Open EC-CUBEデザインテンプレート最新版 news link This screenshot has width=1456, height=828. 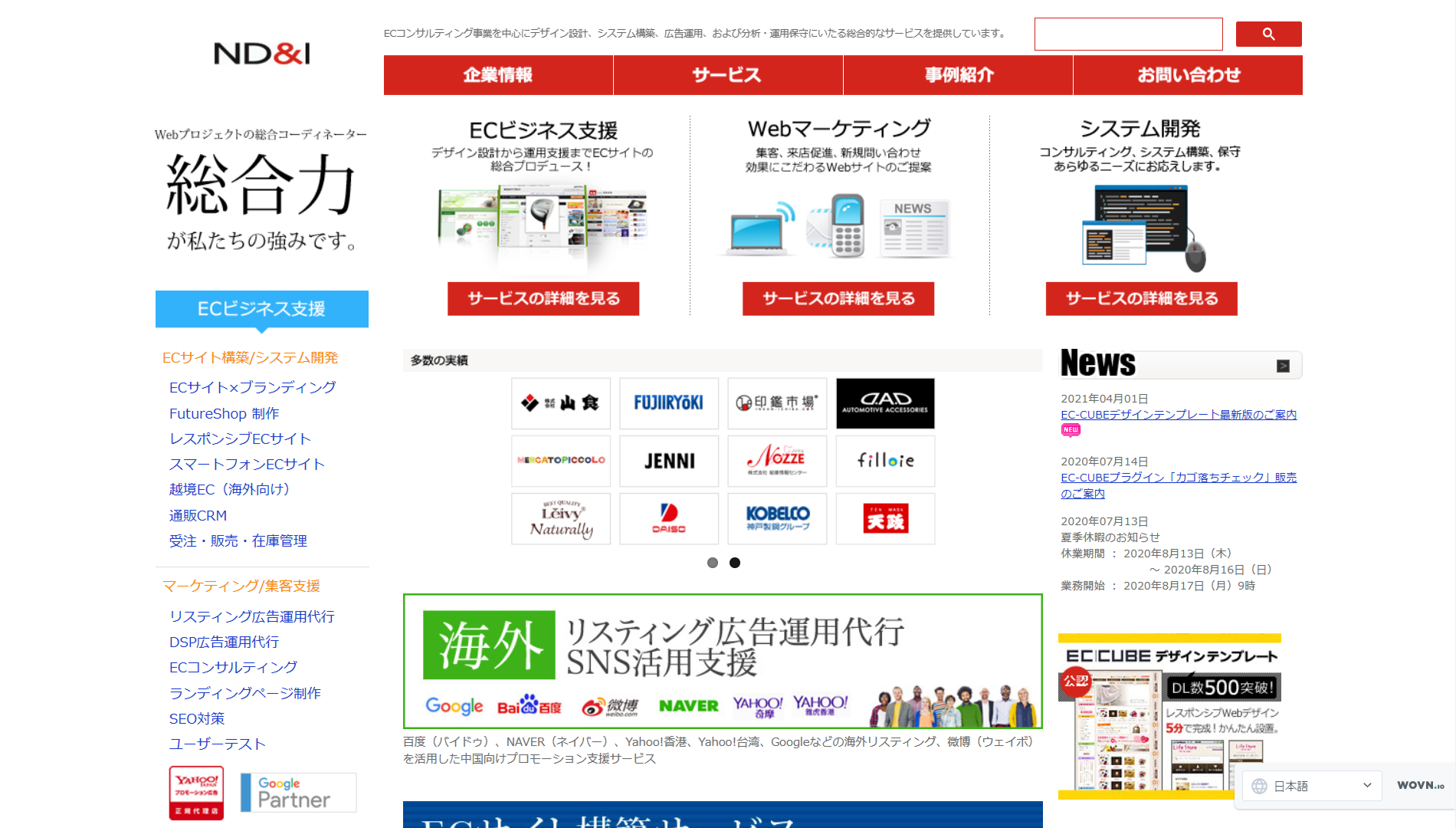click(1179, 415)
